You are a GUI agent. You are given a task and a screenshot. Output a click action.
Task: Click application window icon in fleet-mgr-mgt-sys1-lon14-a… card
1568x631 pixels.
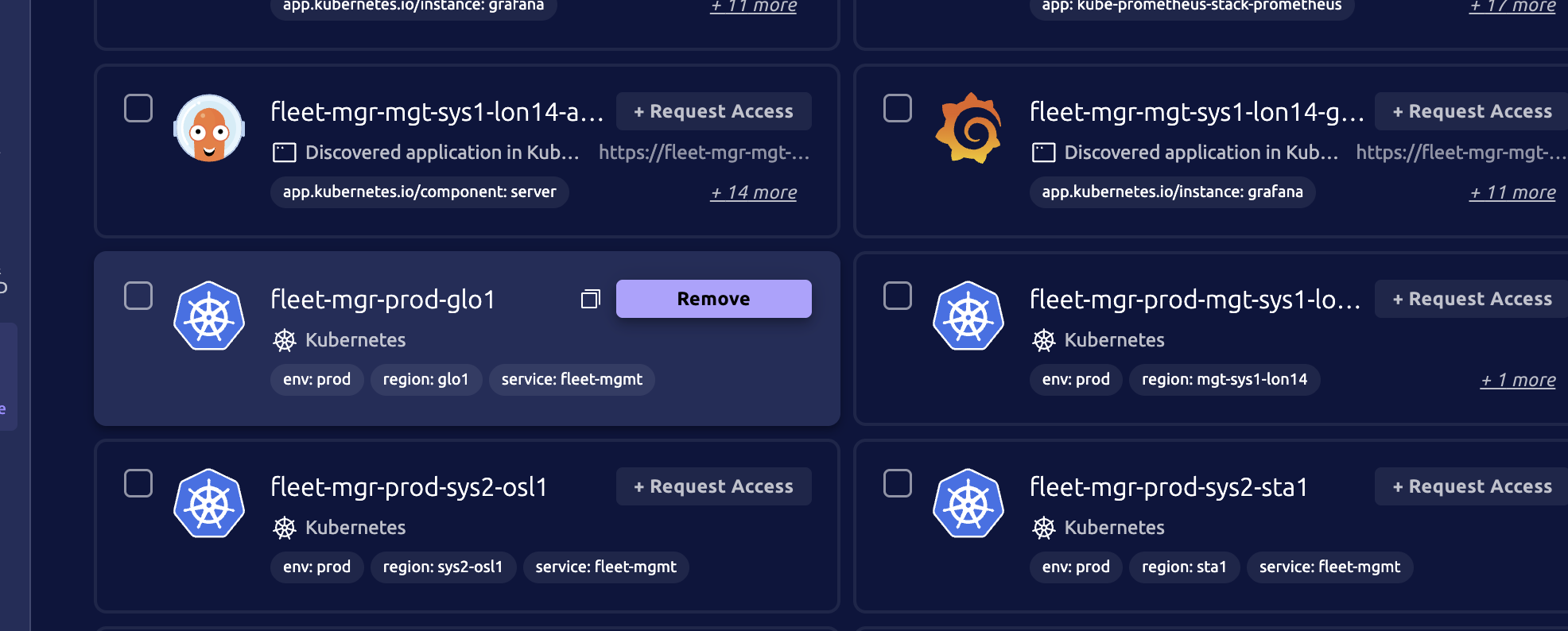coord(285,153)
